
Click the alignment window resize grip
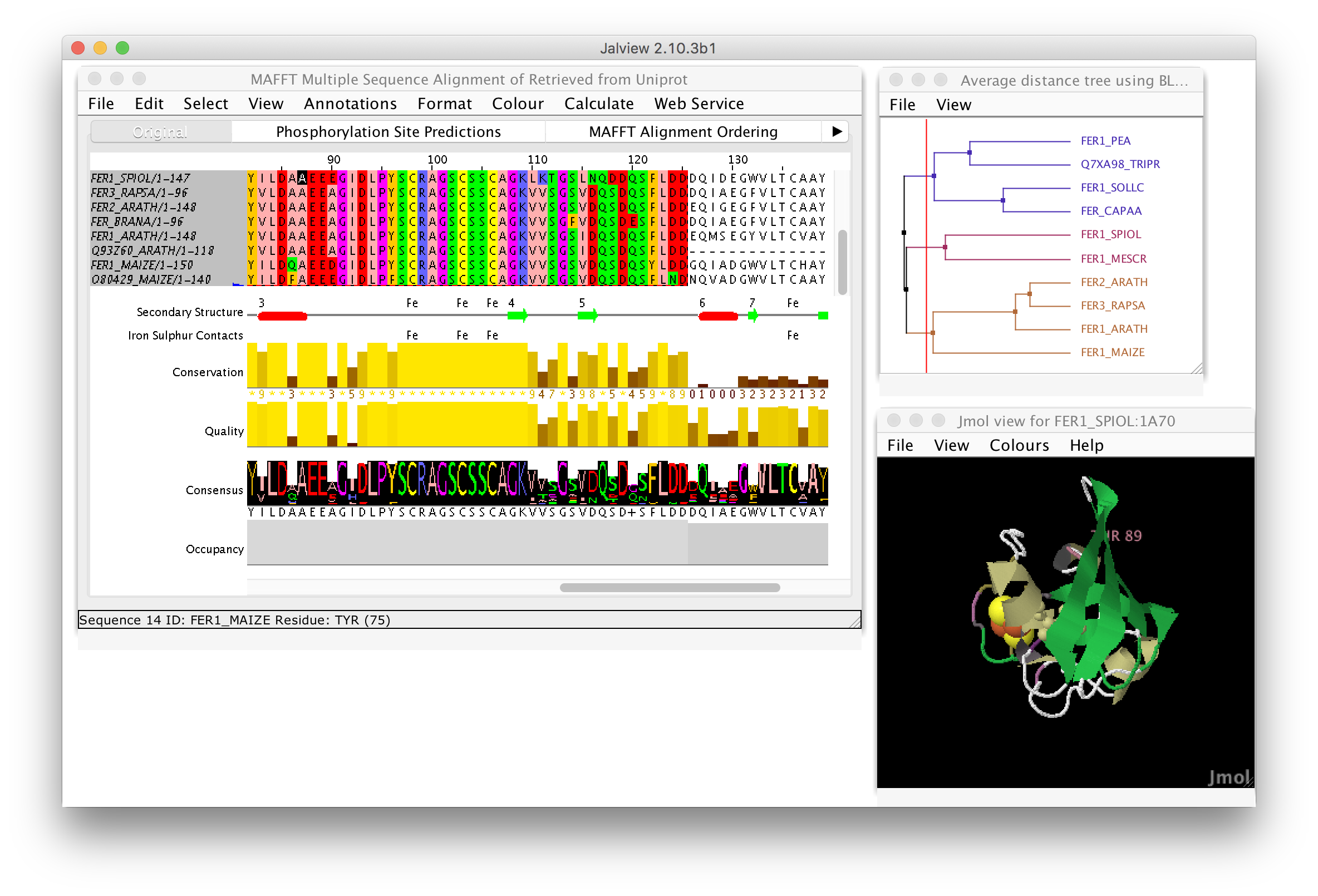coord(855,622)
